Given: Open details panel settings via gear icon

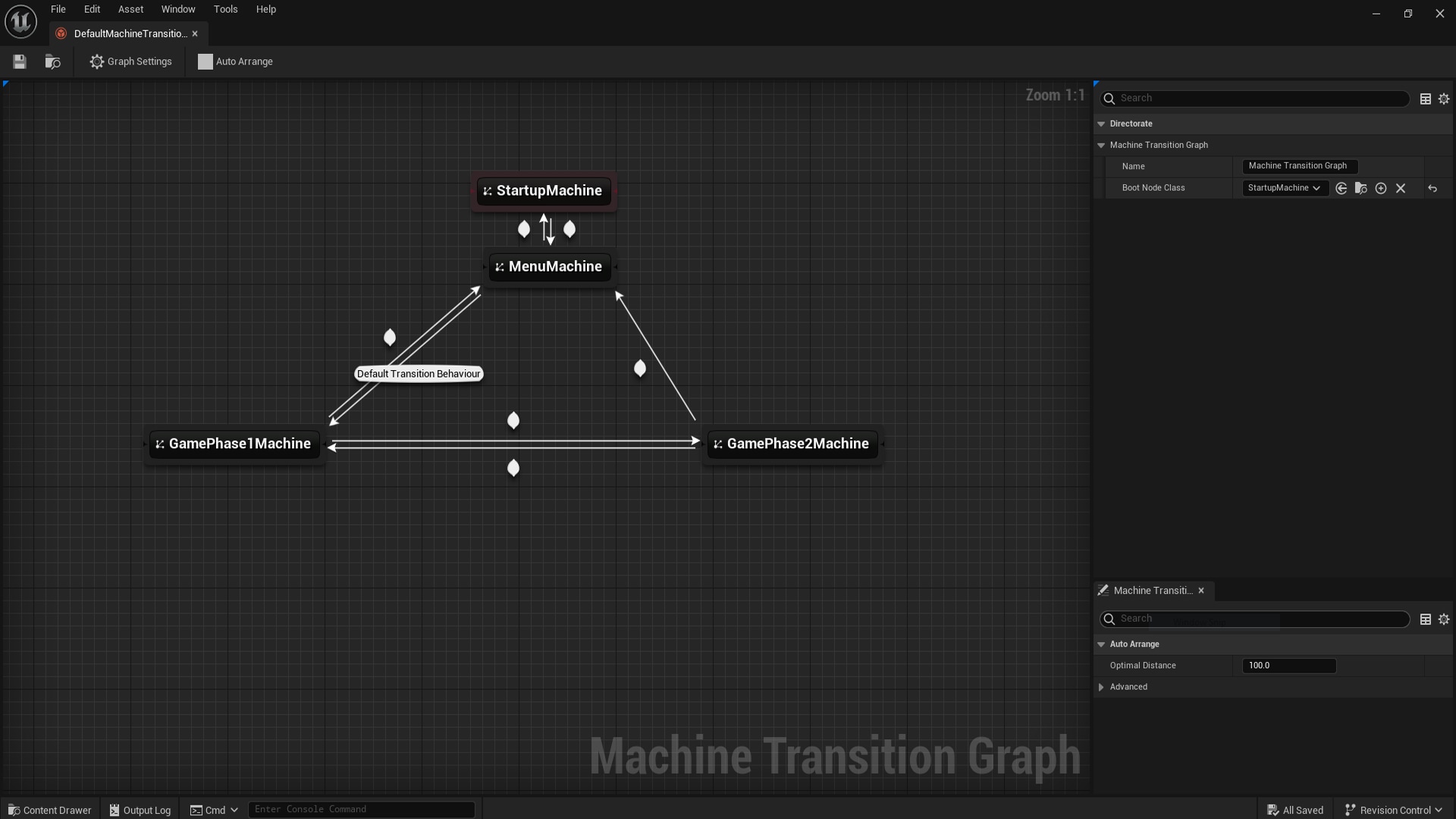Looking at the screenshot, I should tap(1444, 99).
